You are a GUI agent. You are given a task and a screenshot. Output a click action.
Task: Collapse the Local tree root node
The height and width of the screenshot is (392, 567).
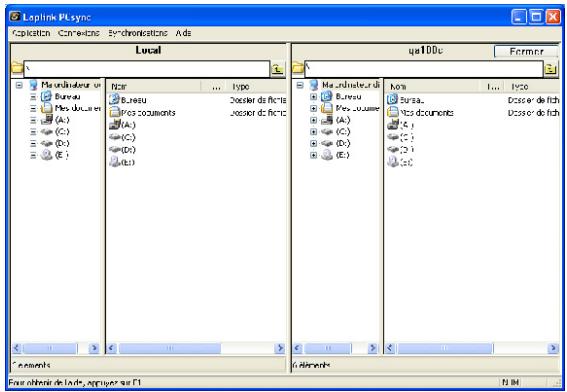click(x=19, y=85)
